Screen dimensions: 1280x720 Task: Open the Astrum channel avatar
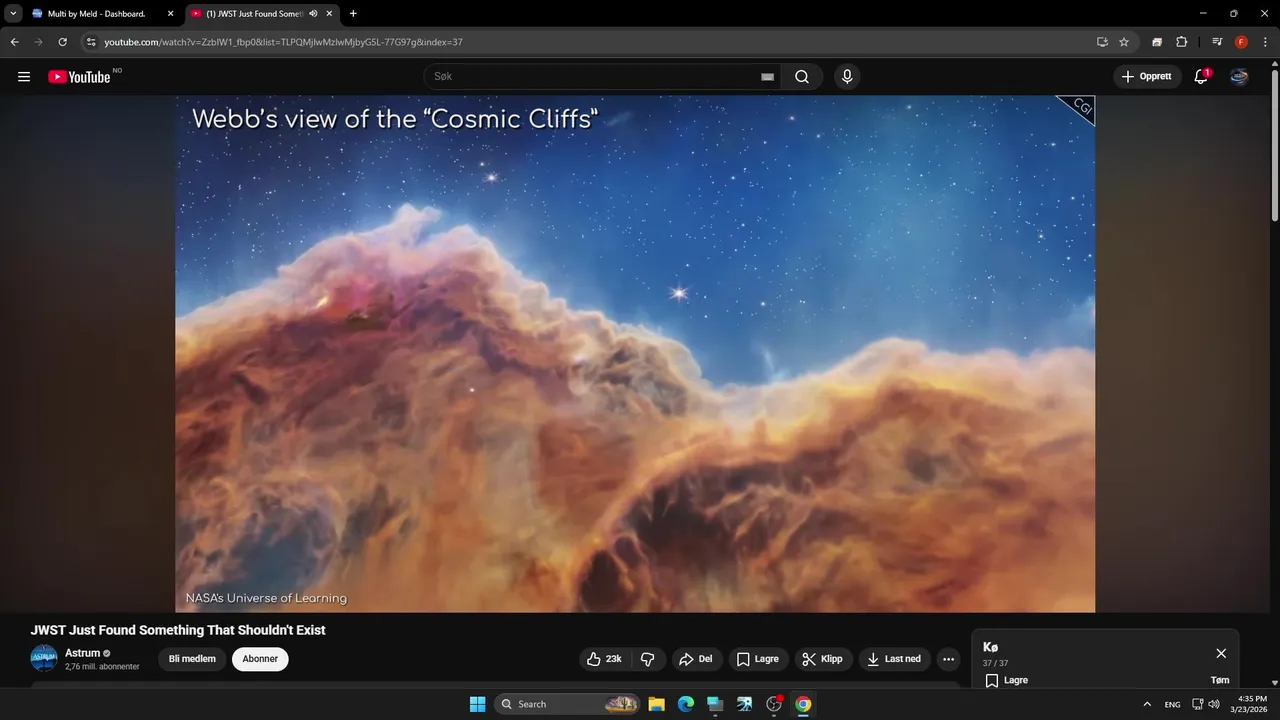44,658
